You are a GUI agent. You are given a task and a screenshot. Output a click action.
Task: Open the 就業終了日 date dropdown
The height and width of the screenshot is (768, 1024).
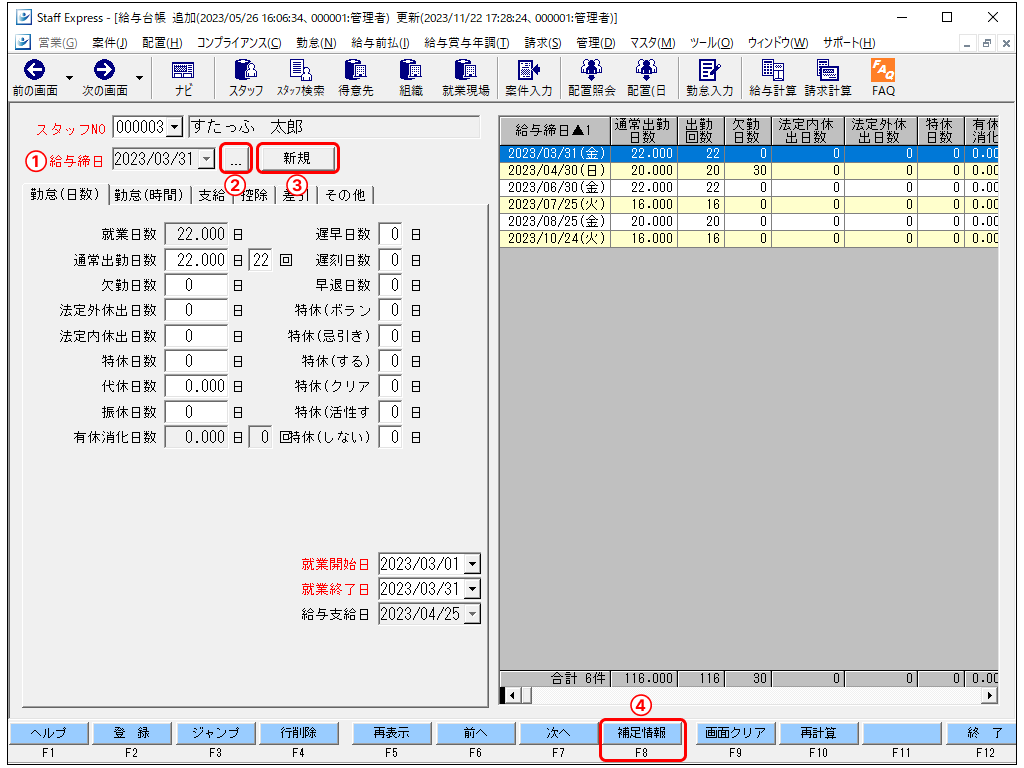pyautogui.click(x=472, y=589)
